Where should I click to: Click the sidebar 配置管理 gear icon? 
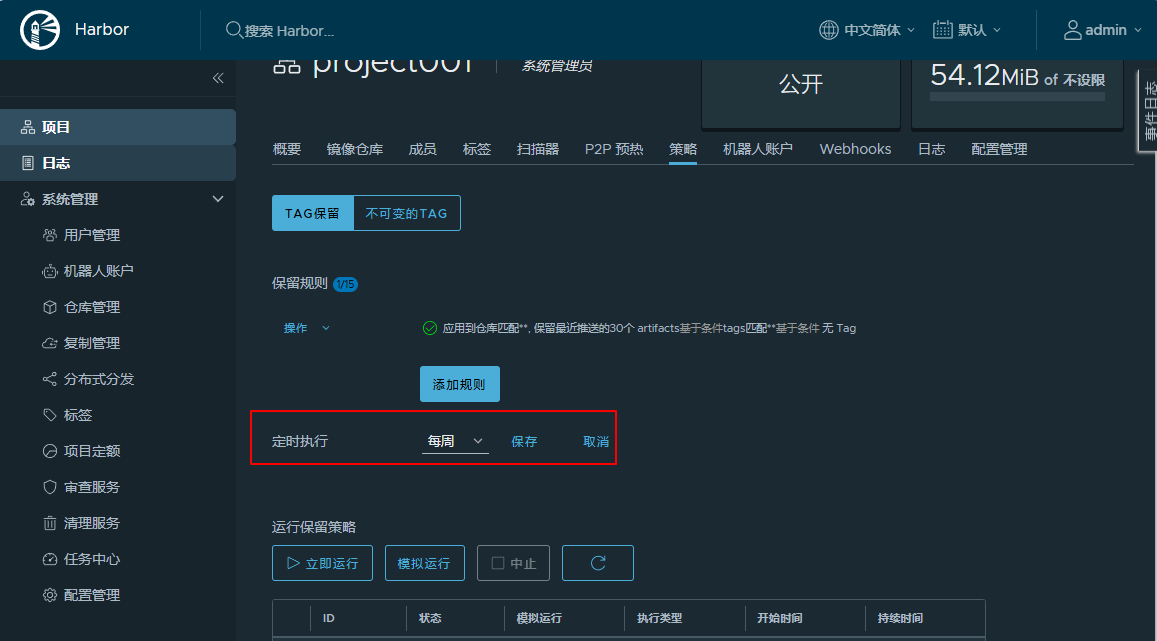[x=49, y=595]
